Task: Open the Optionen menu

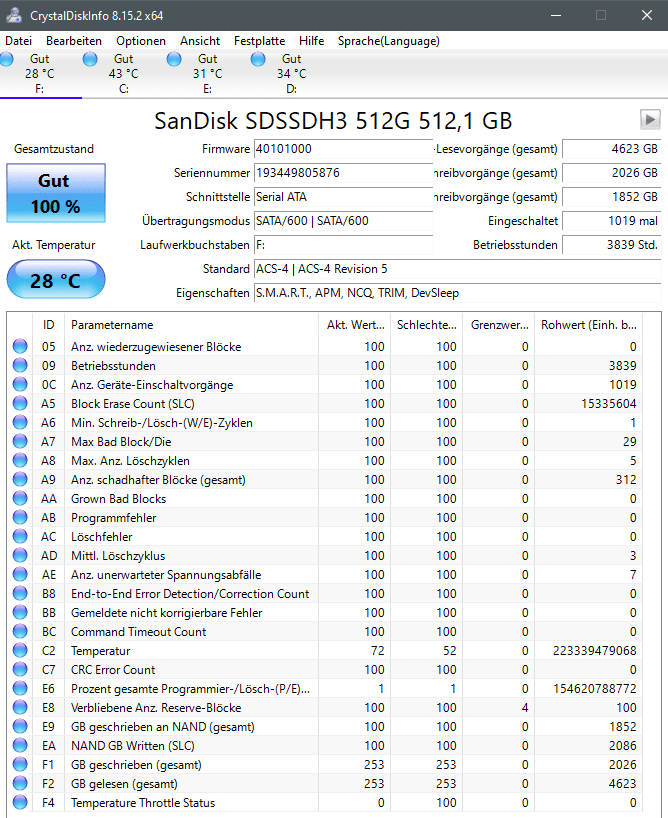Action: [141, 41]
